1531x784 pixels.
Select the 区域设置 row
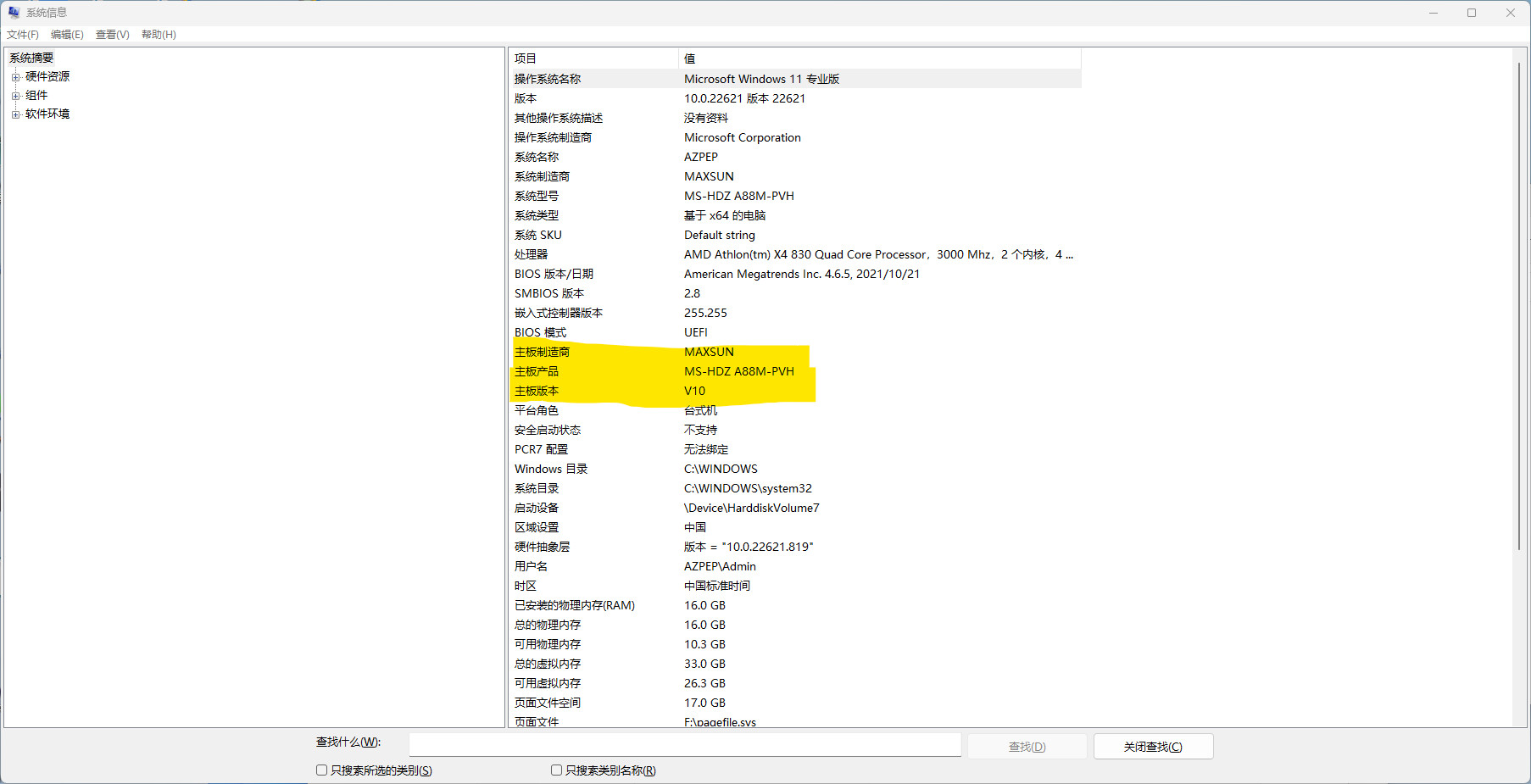[795, 527]
